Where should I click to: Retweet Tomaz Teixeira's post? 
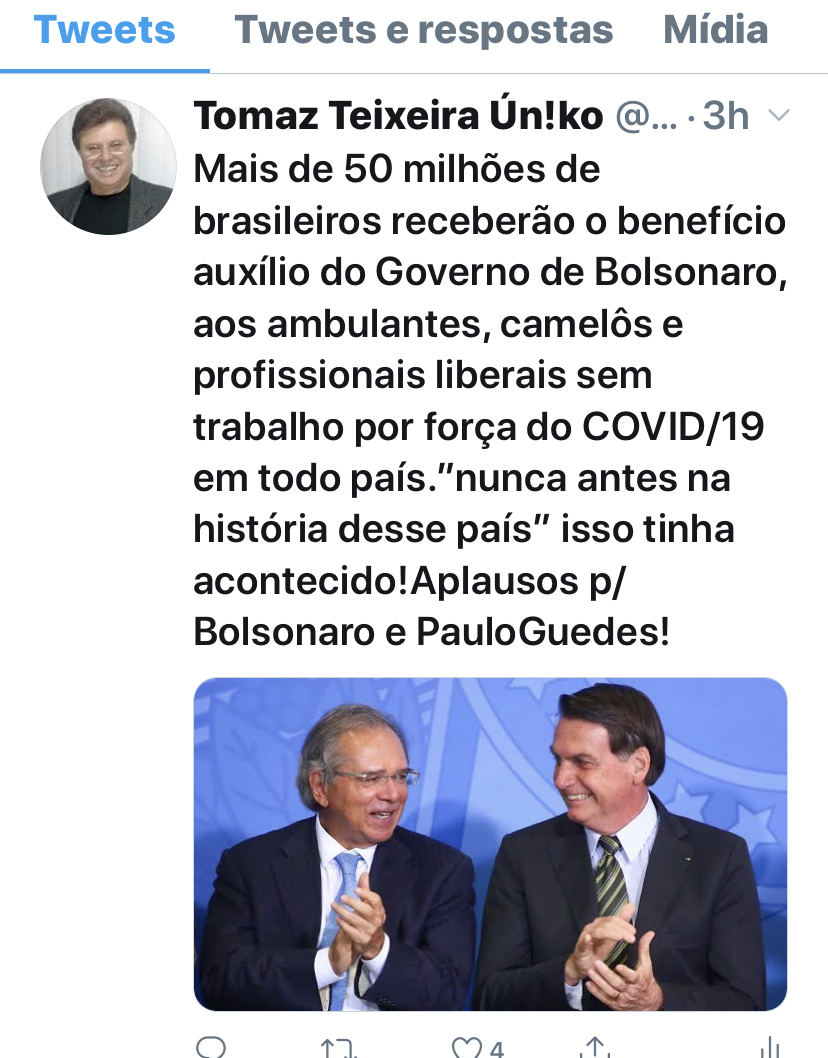click(x=337, y=1049)
